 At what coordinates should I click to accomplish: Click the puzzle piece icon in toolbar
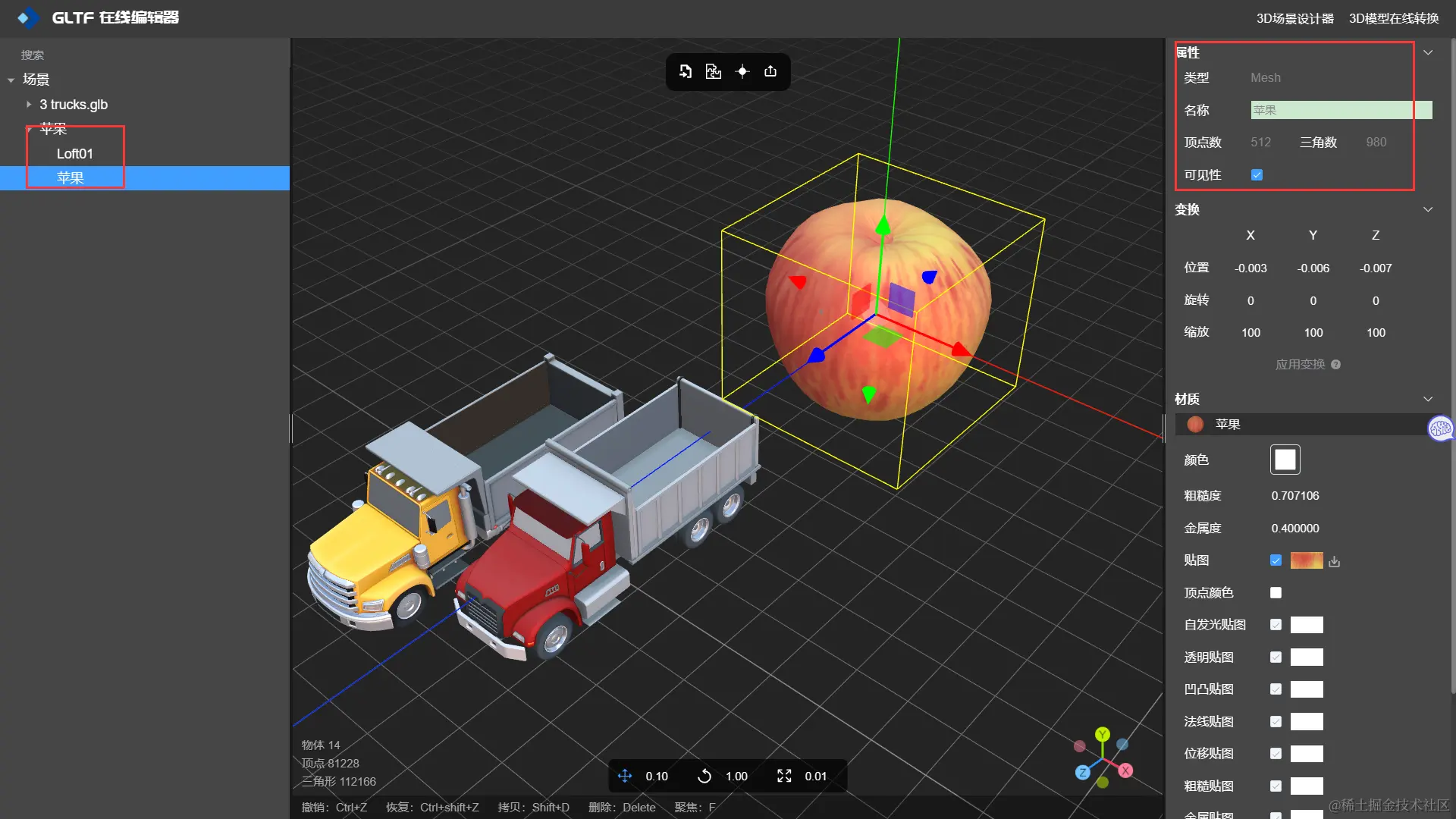[714, 71]
